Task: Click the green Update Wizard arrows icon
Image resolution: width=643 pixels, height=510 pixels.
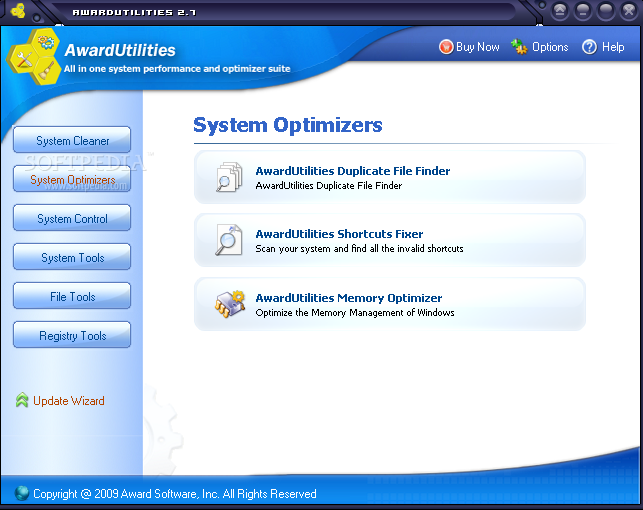Action: click(x=22, y=400)
